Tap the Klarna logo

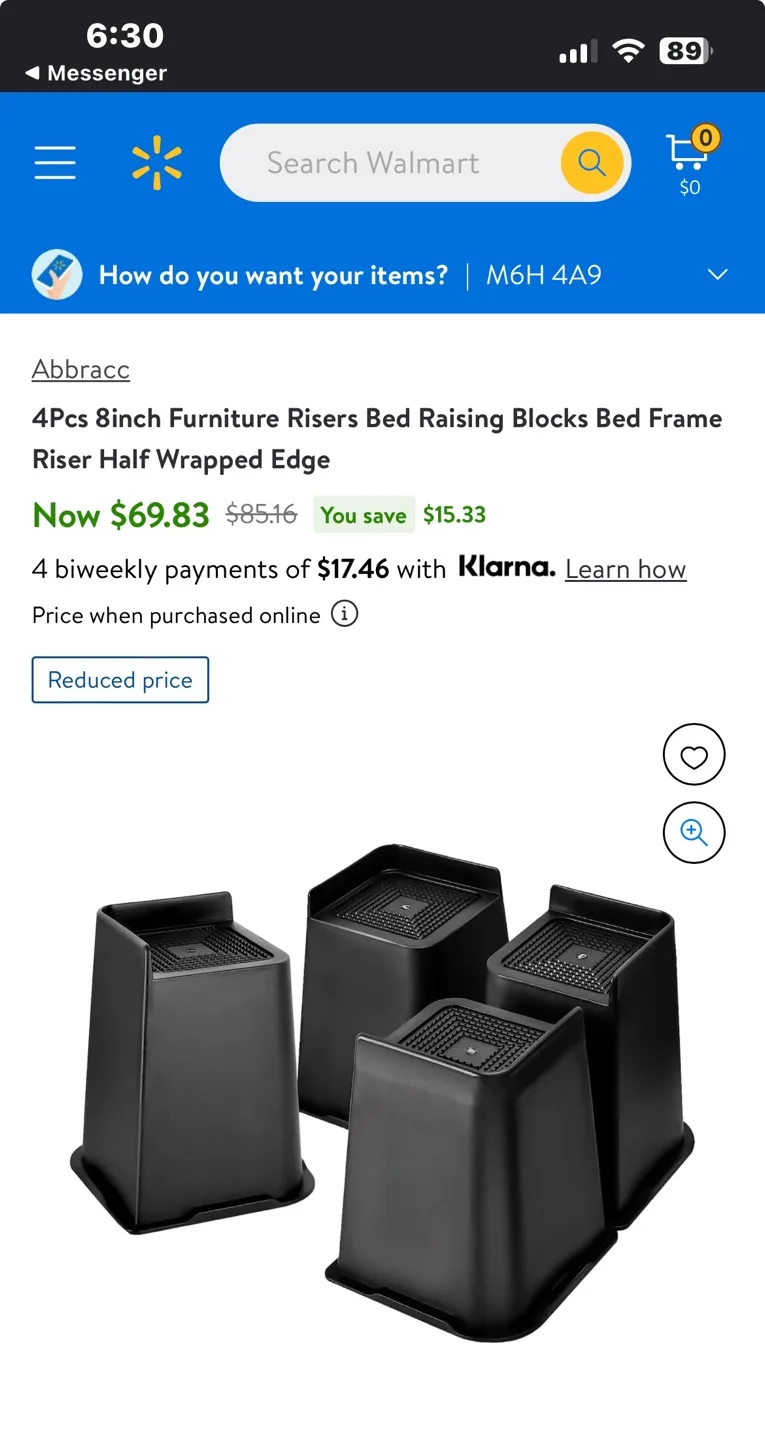(x=506, y=567)
